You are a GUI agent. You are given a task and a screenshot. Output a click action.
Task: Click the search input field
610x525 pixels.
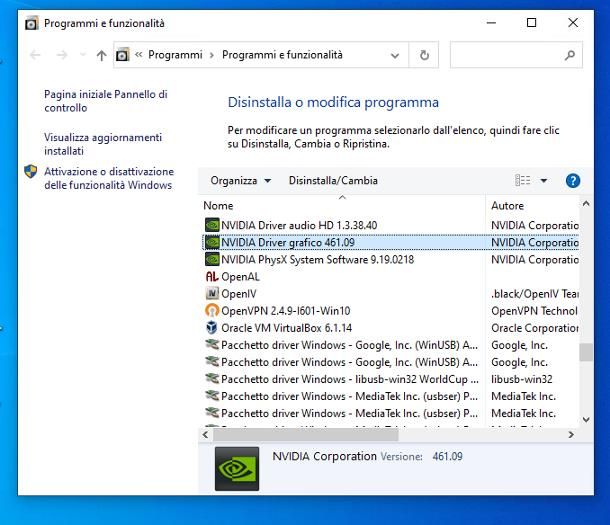coord(516,55)
